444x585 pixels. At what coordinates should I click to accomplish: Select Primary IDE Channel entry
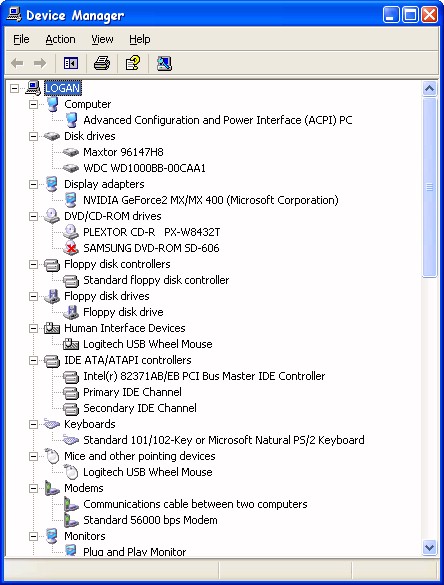(132, 392)
